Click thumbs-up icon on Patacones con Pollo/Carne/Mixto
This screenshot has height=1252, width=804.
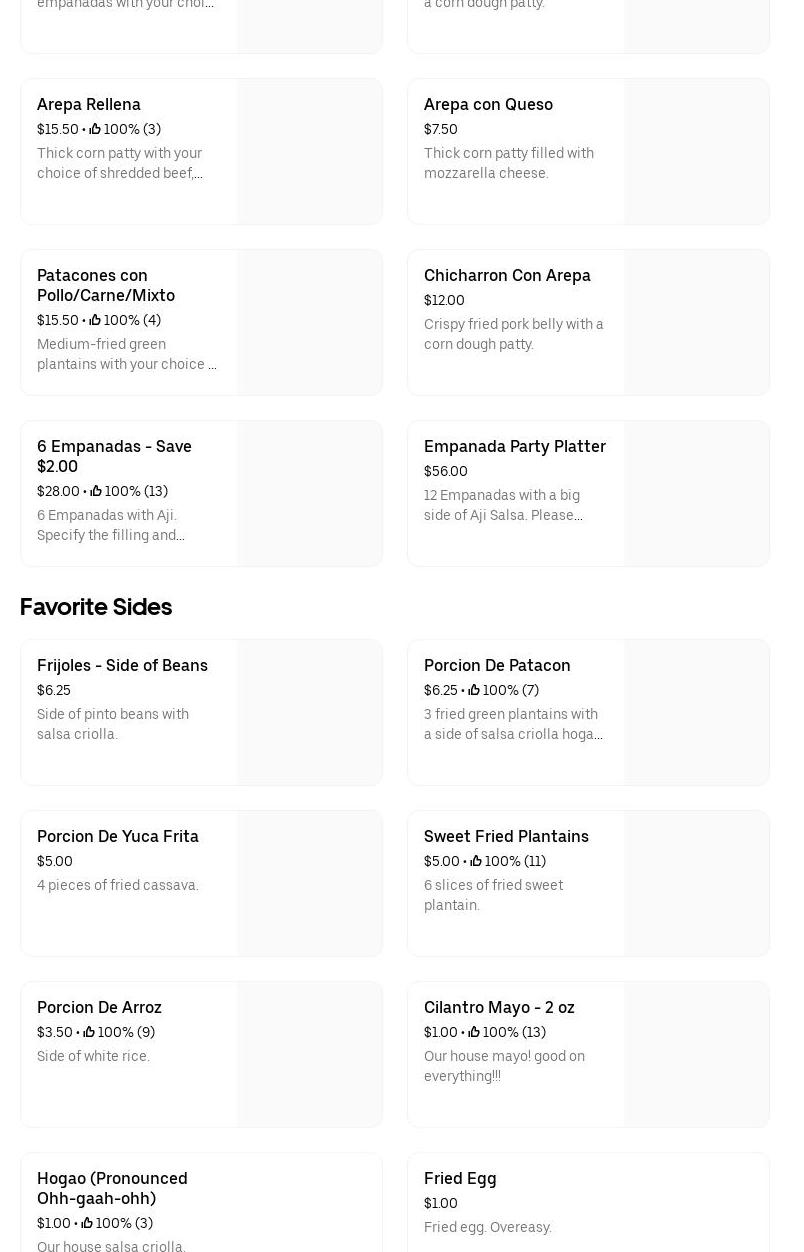pyautogui.click(x=95, y=320)
